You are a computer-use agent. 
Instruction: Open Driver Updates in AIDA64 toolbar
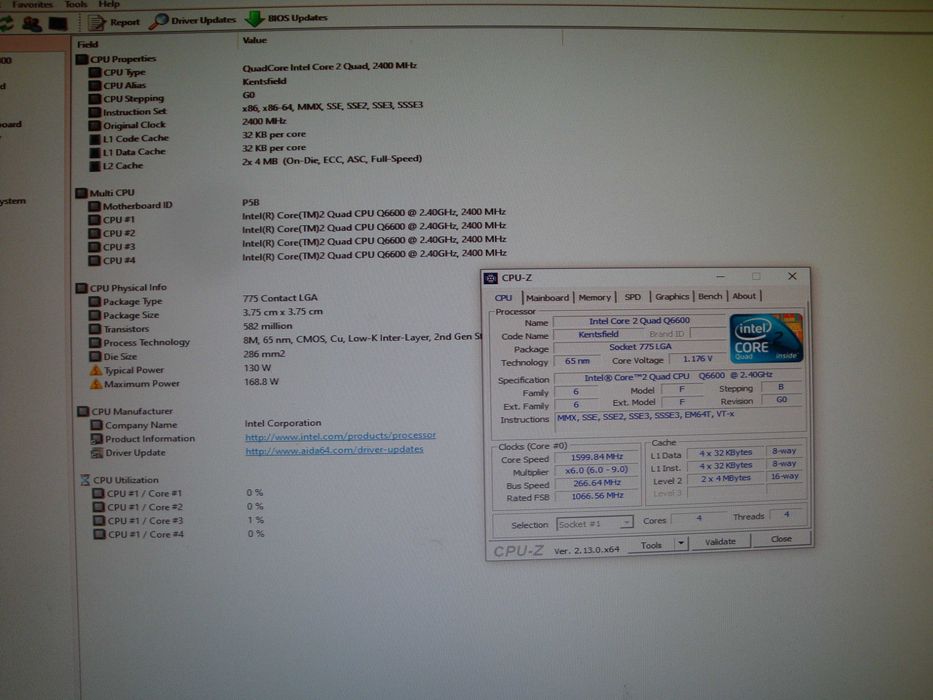pos(193,20)
